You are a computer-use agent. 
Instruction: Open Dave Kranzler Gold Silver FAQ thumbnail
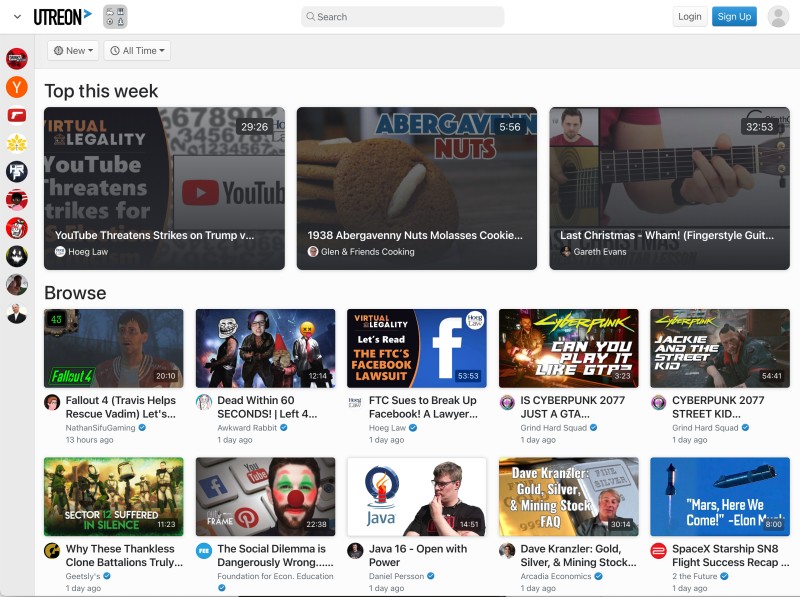click(x=568, y=496)
